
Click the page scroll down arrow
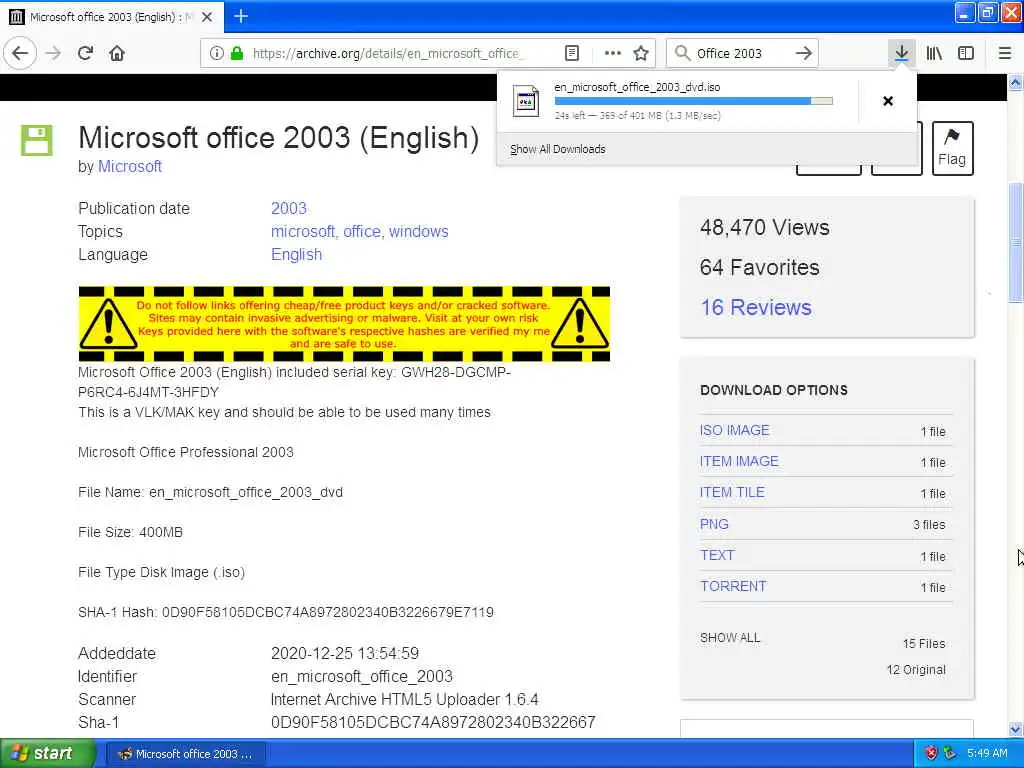tap(1015, 729)
